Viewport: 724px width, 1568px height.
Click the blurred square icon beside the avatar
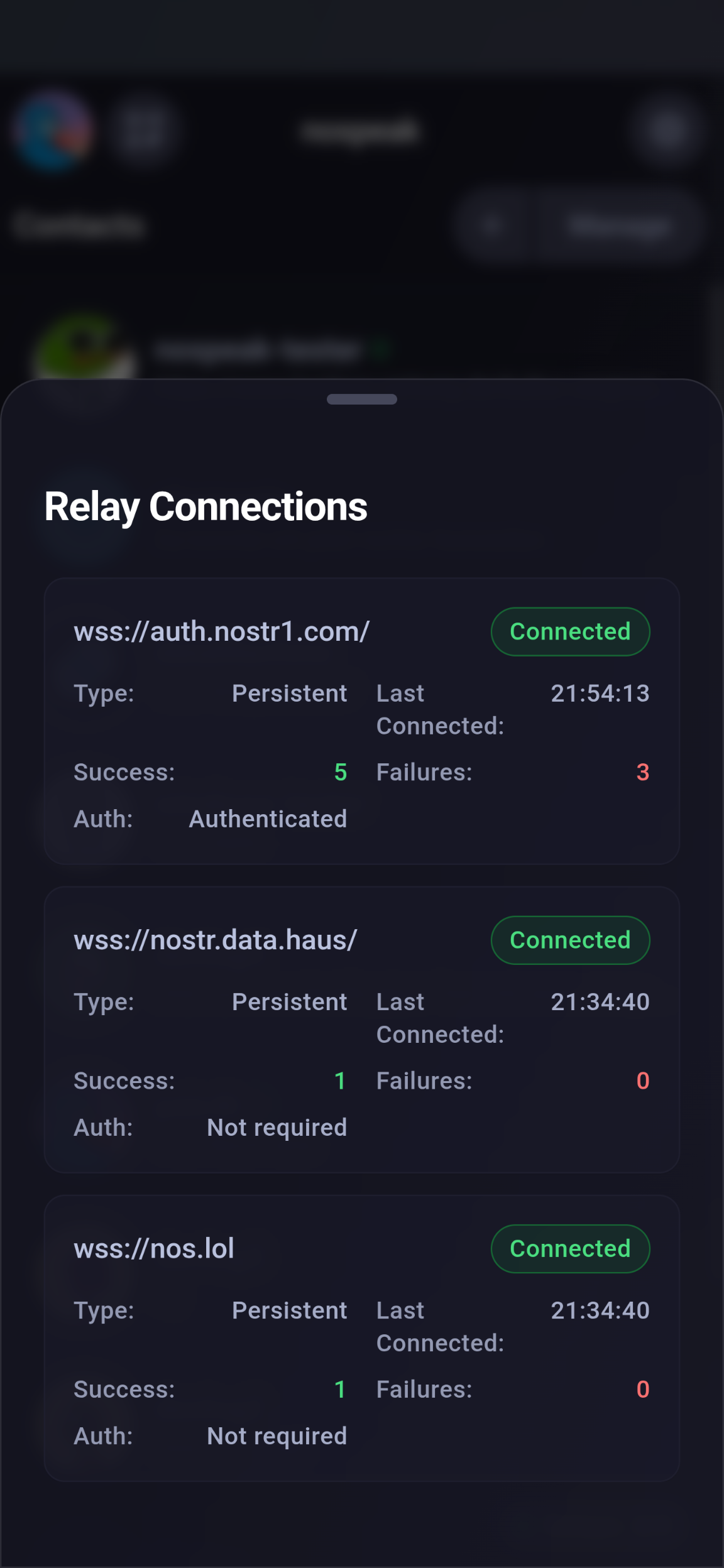[x=143, y=131]
